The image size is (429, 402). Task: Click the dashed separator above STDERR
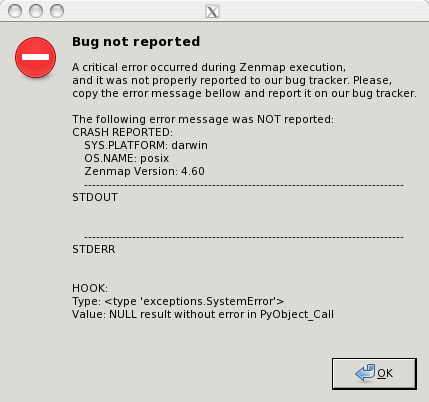click(244, 237)
